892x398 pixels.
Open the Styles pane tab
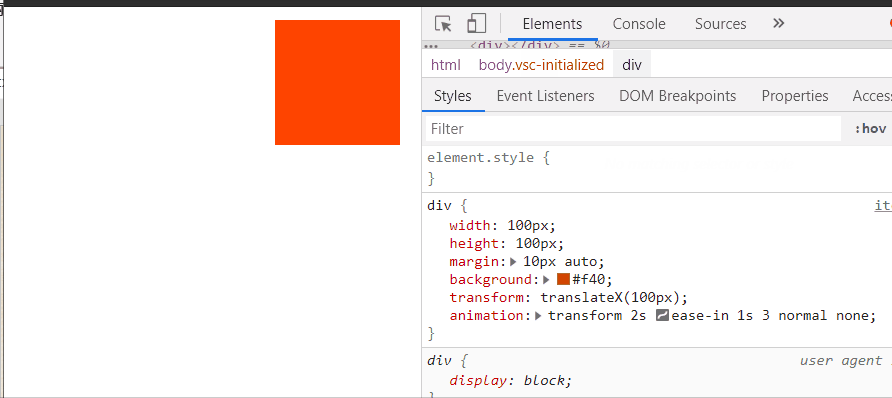click(x=453, y=96)
